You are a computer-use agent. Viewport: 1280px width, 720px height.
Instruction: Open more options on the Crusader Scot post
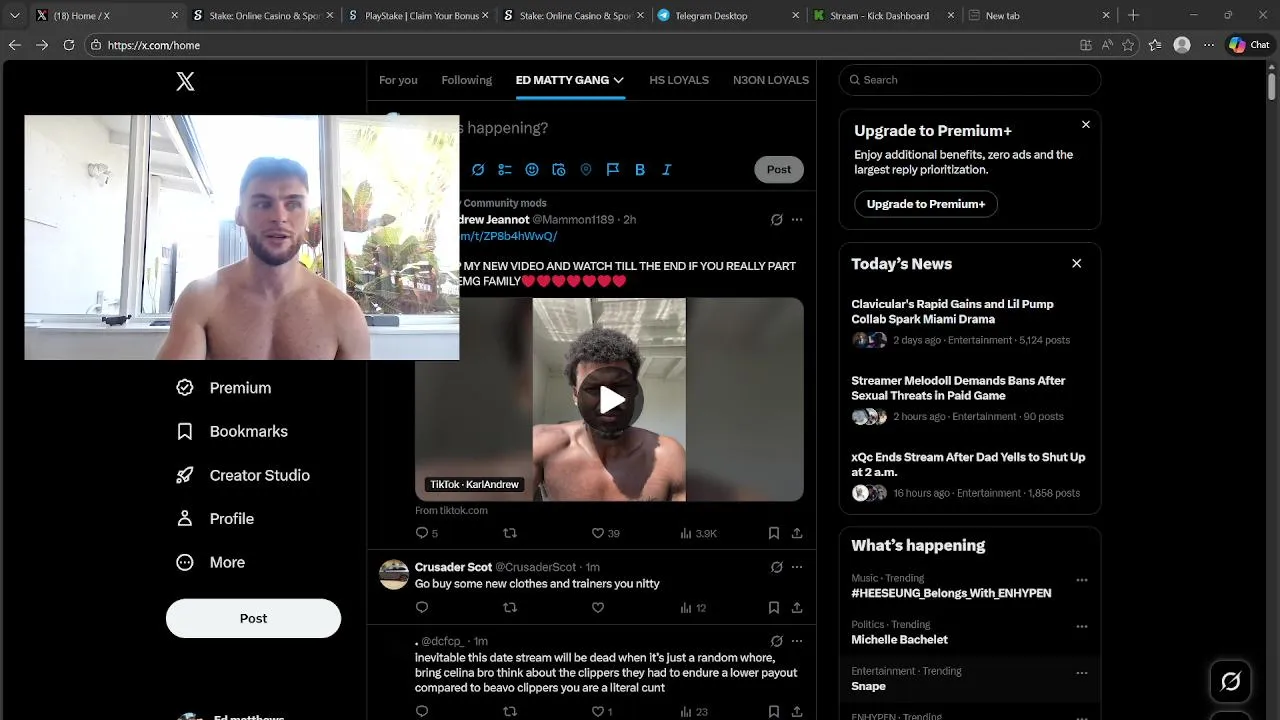point(797,567)
